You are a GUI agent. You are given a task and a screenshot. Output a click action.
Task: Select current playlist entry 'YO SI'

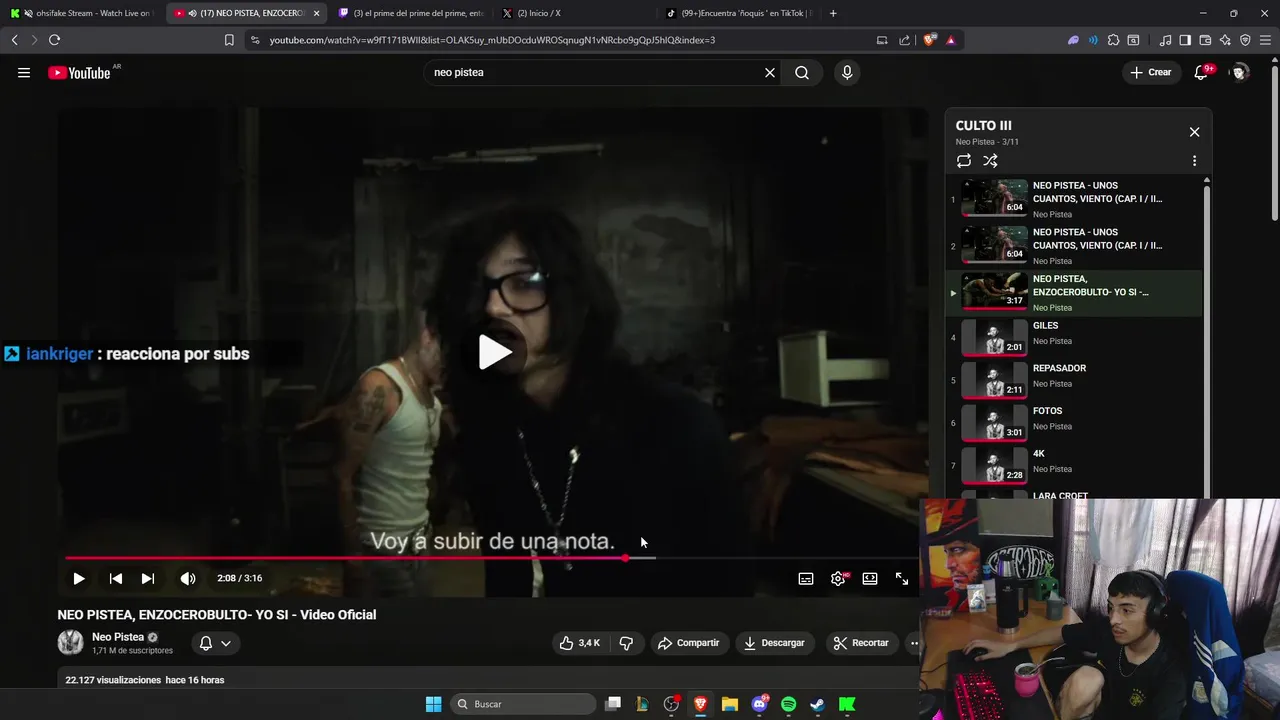coord(1076,293)
